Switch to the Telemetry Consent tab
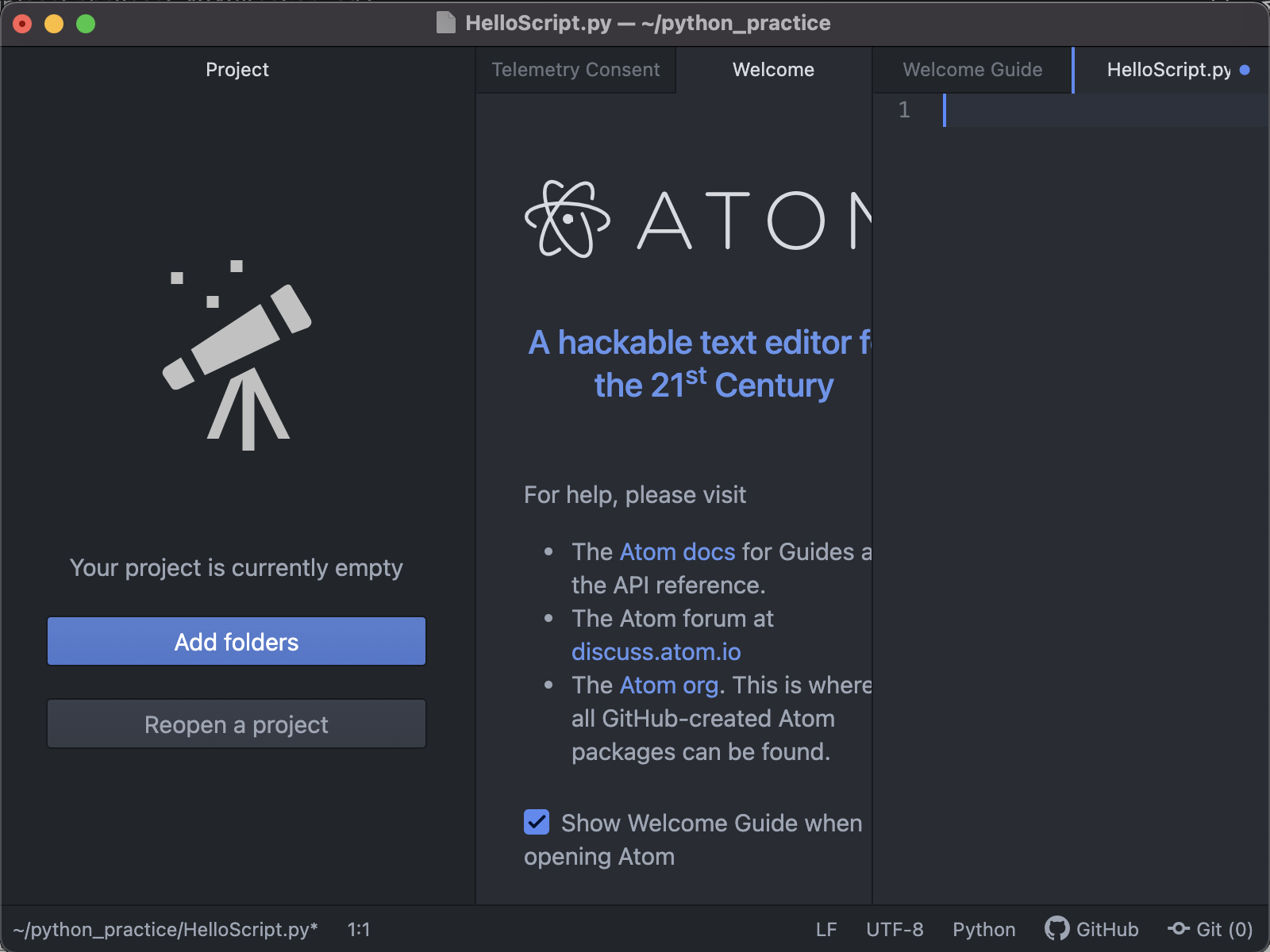 [575, 70]
